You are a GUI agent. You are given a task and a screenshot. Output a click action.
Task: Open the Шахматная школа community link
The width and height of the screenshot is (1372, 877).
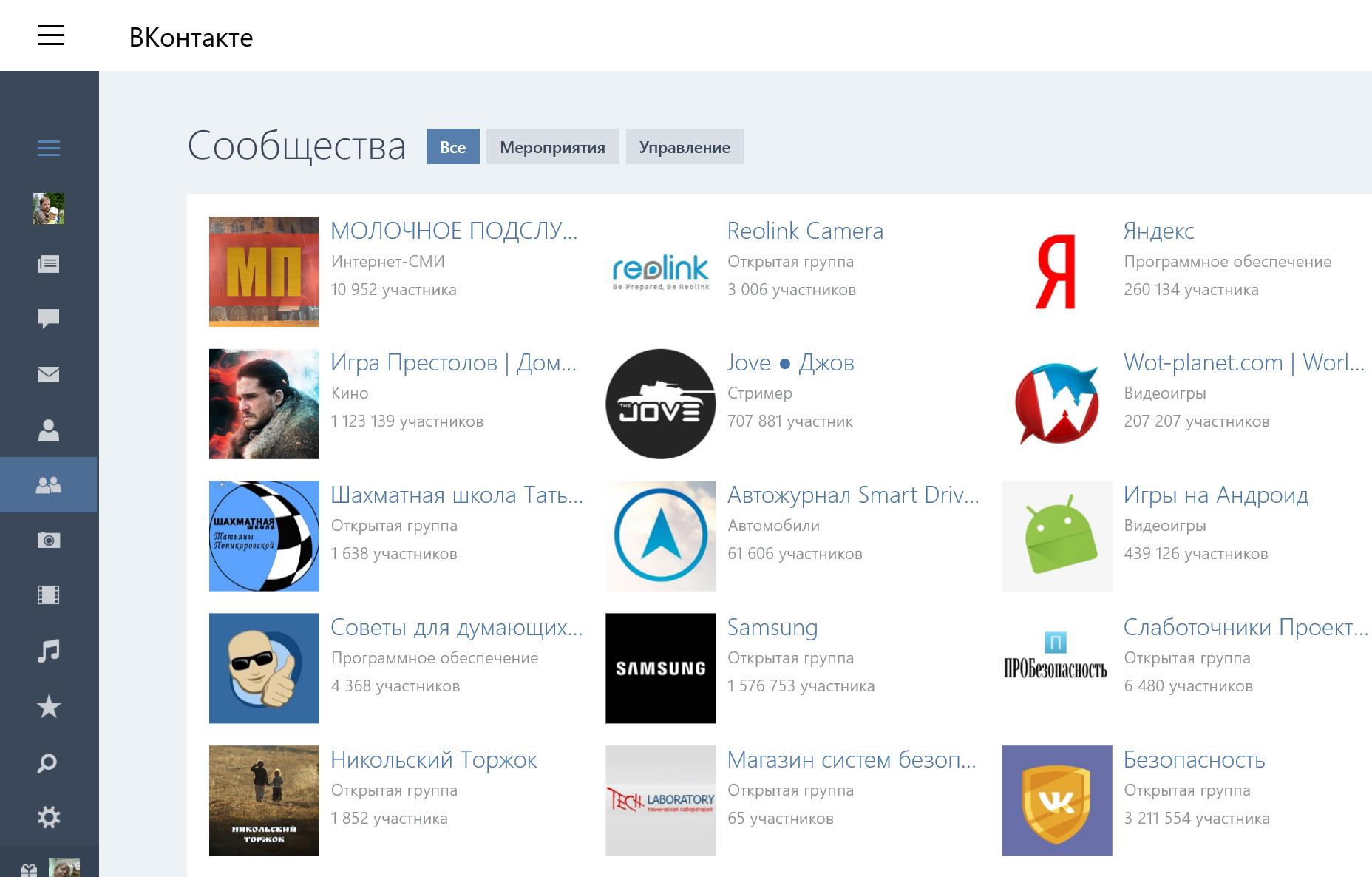coord(457,495)
